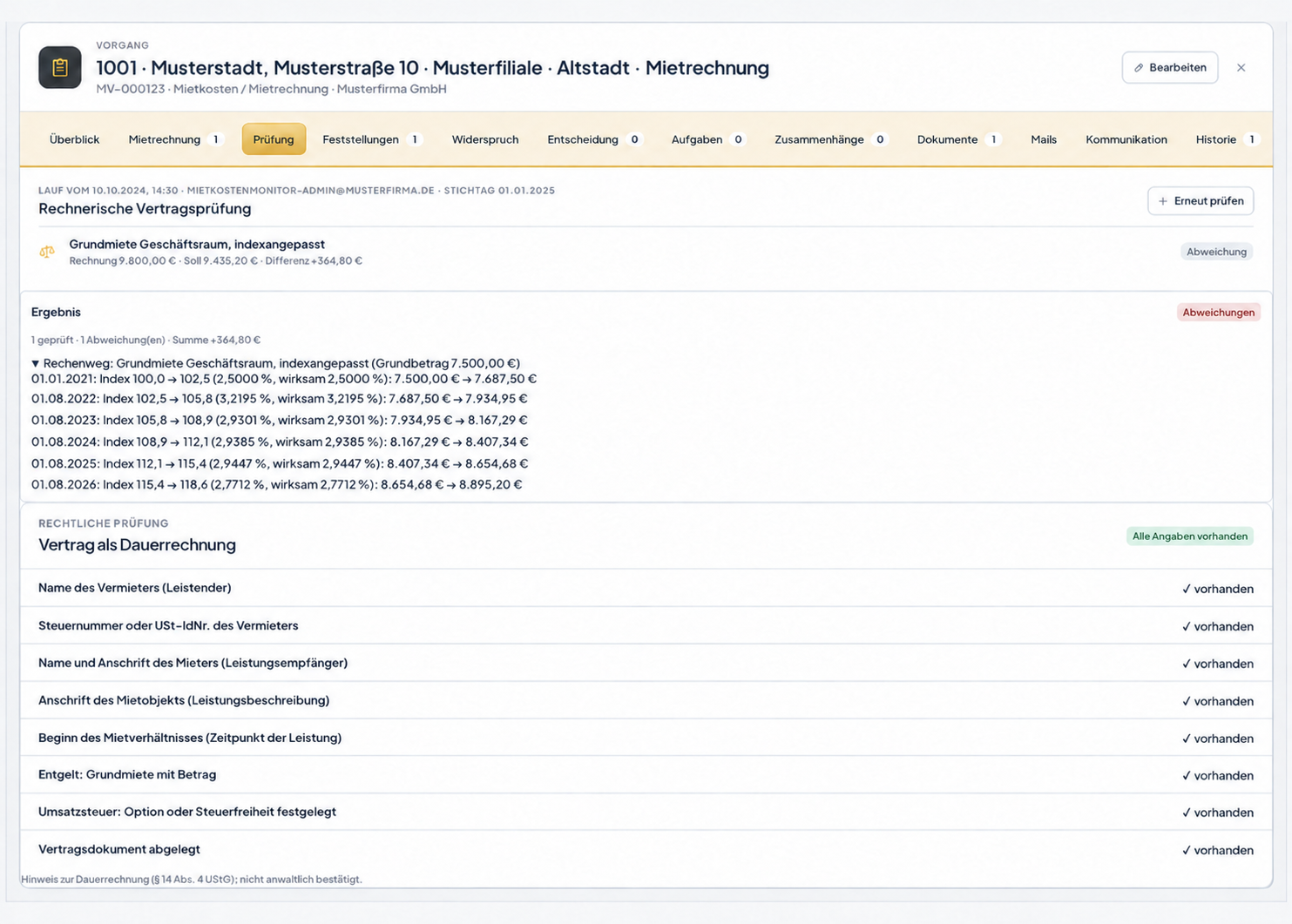Open the Dokumente tab
This screenshot has width=1292, height=924.
pos(958,139)
